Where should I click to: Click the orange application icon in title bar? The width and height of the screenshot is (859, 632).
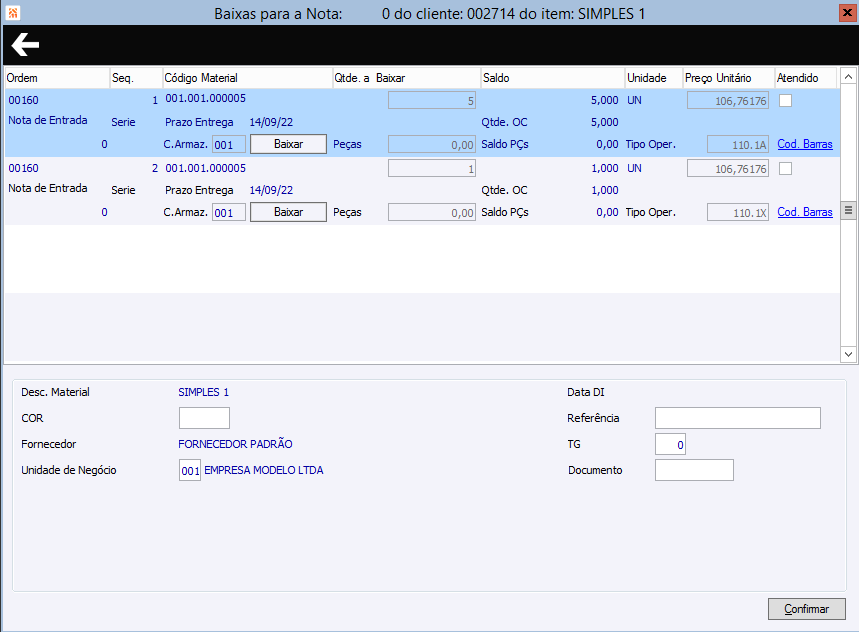13,13
